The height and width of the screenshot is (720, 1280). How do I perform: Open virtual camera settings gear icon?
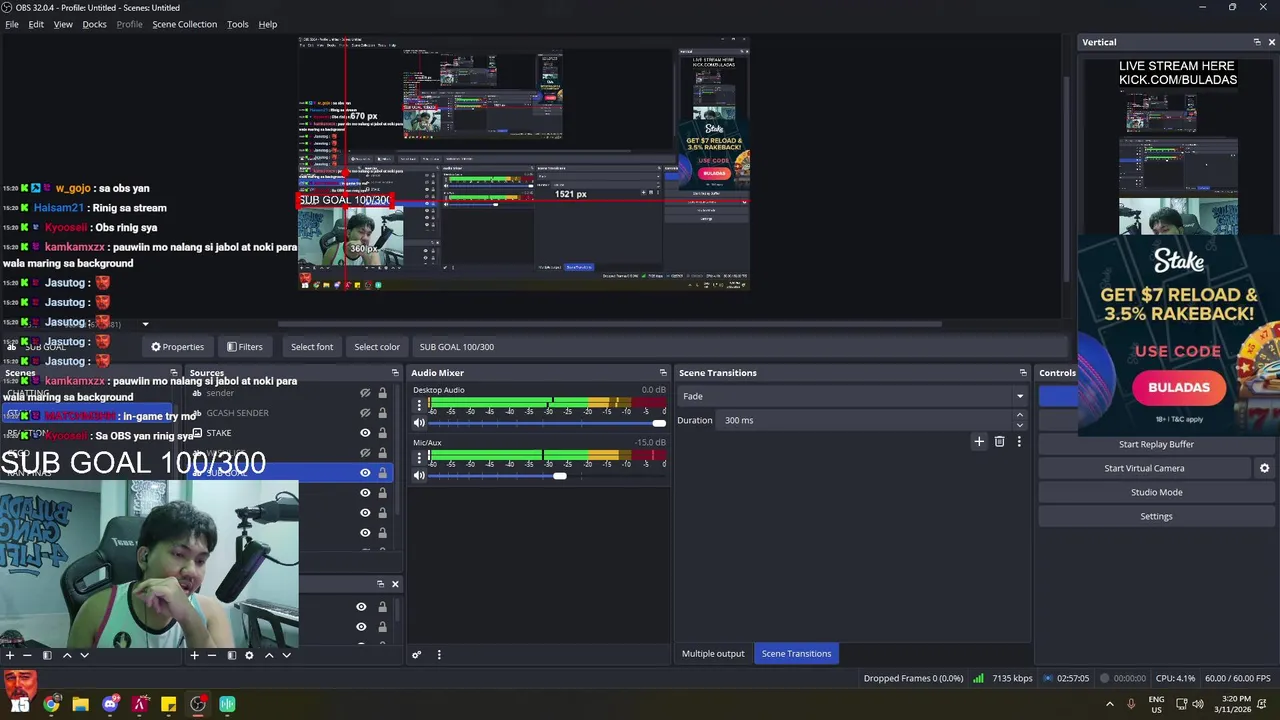[1264, 468]
